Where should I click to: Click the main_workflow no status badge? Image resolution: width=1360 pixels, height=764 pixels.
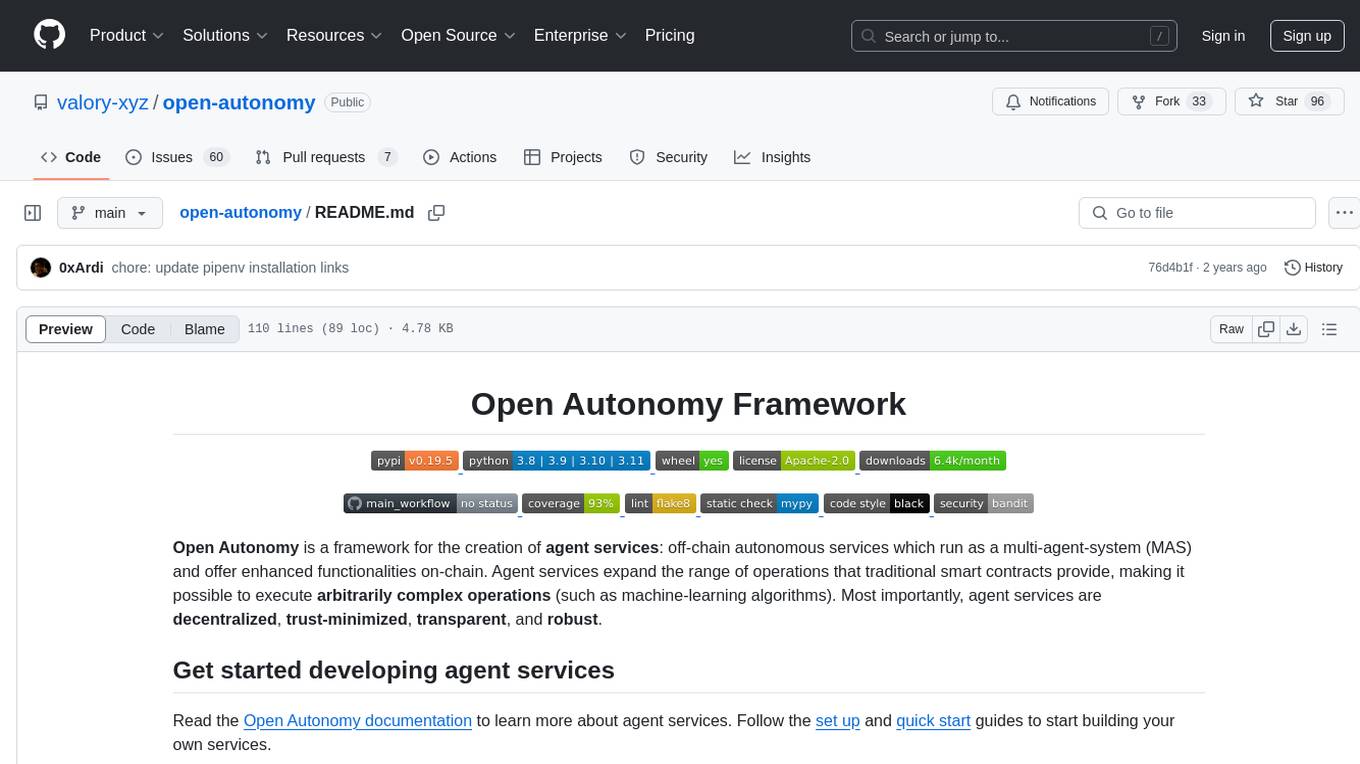[430, 504]
